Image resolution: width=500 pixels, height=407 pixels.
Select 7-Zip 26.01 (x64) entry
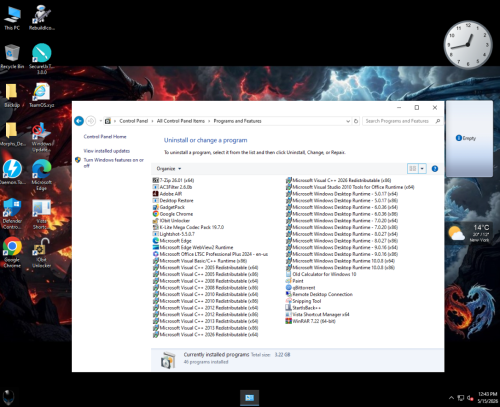pos(173,180)
